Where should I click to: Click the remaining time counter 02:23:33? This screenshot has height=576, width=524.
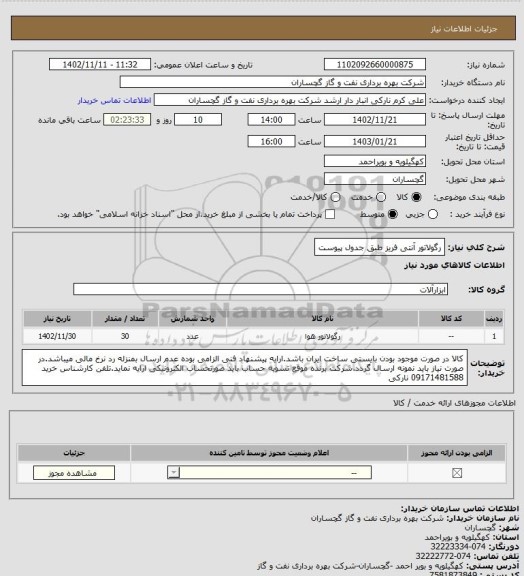tap(127, 120)
